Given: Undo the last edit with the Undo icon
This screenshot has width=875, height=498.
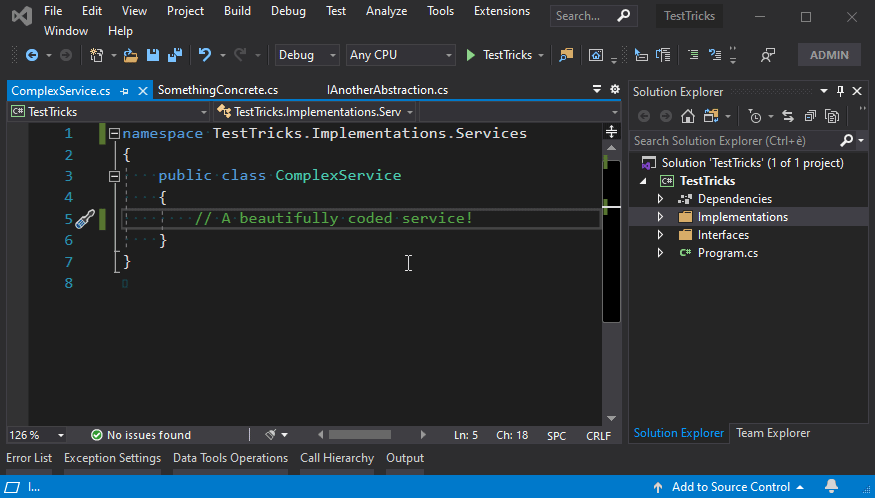Looking at the screenshot, I should point(205,55).
